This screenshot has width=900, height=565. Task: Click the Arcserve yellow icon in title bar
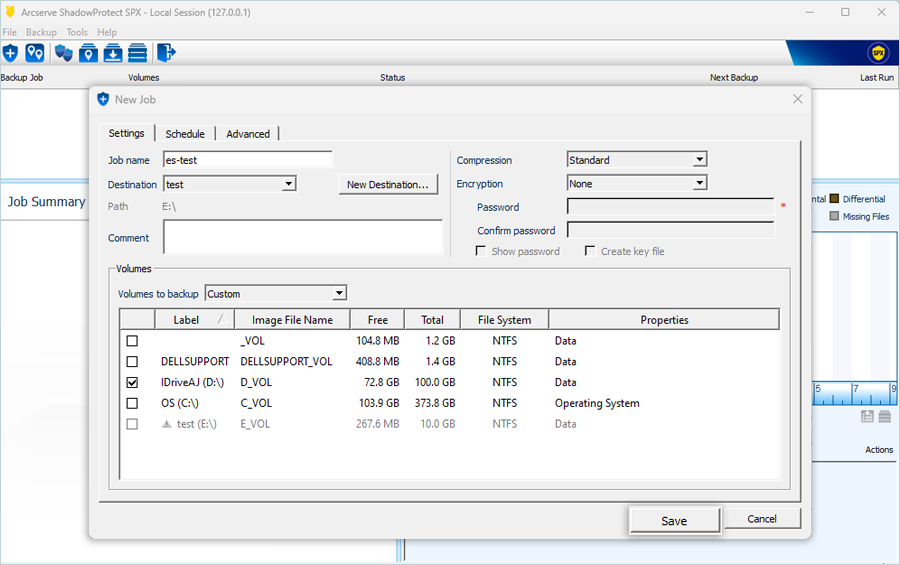10,12
